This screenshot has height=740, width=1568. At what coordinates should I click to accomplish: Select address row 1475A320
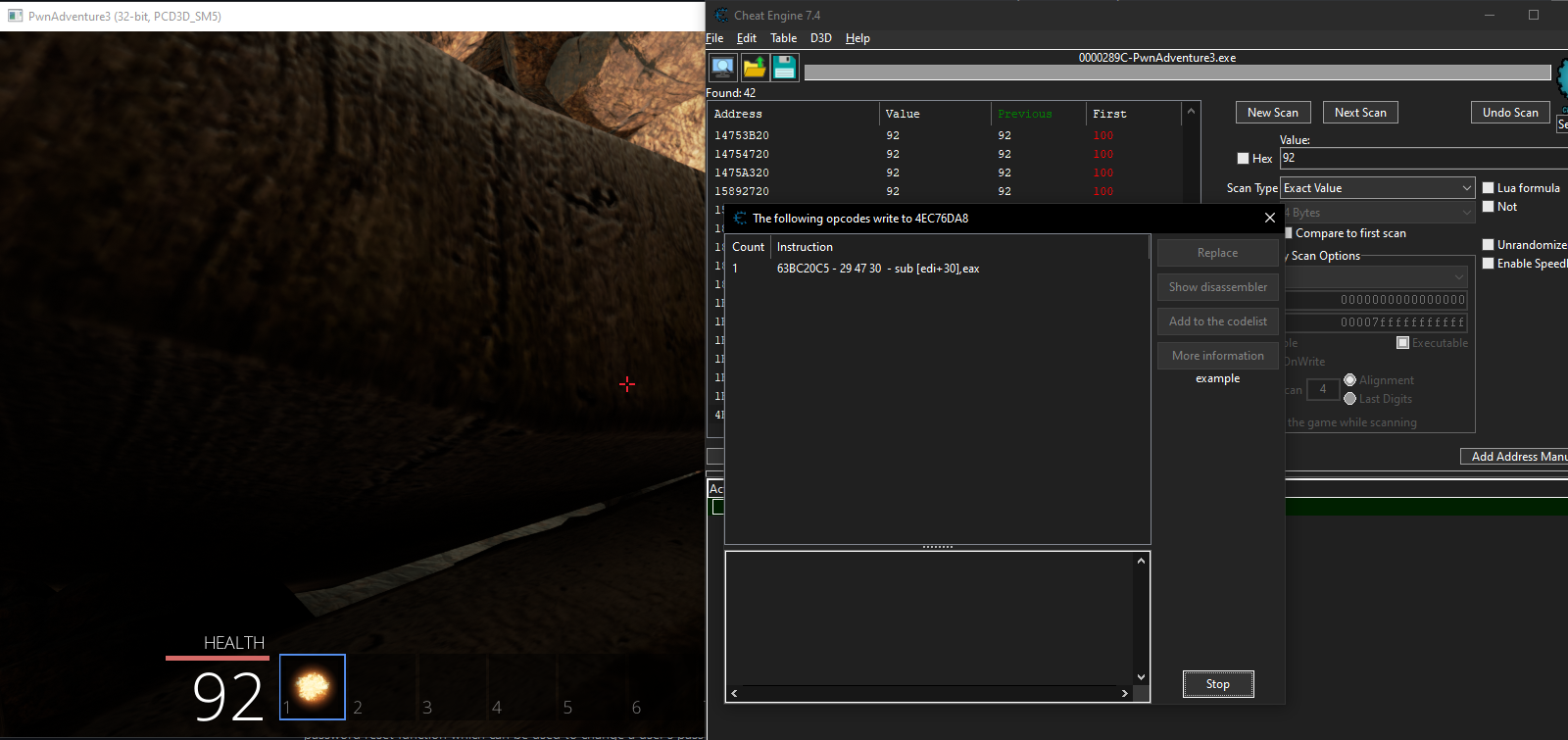coord(946,173)
